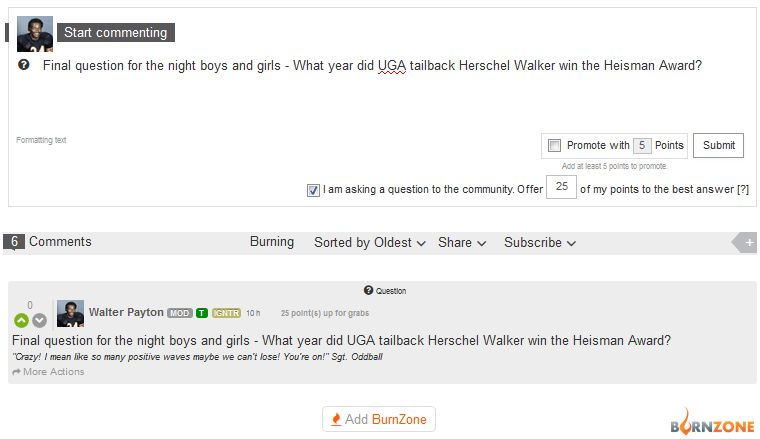Image resolution: width=760 pixels, height=439 pixels.
Task: Click the MOD badge next to Walter Payton
Action: [180, 313]
